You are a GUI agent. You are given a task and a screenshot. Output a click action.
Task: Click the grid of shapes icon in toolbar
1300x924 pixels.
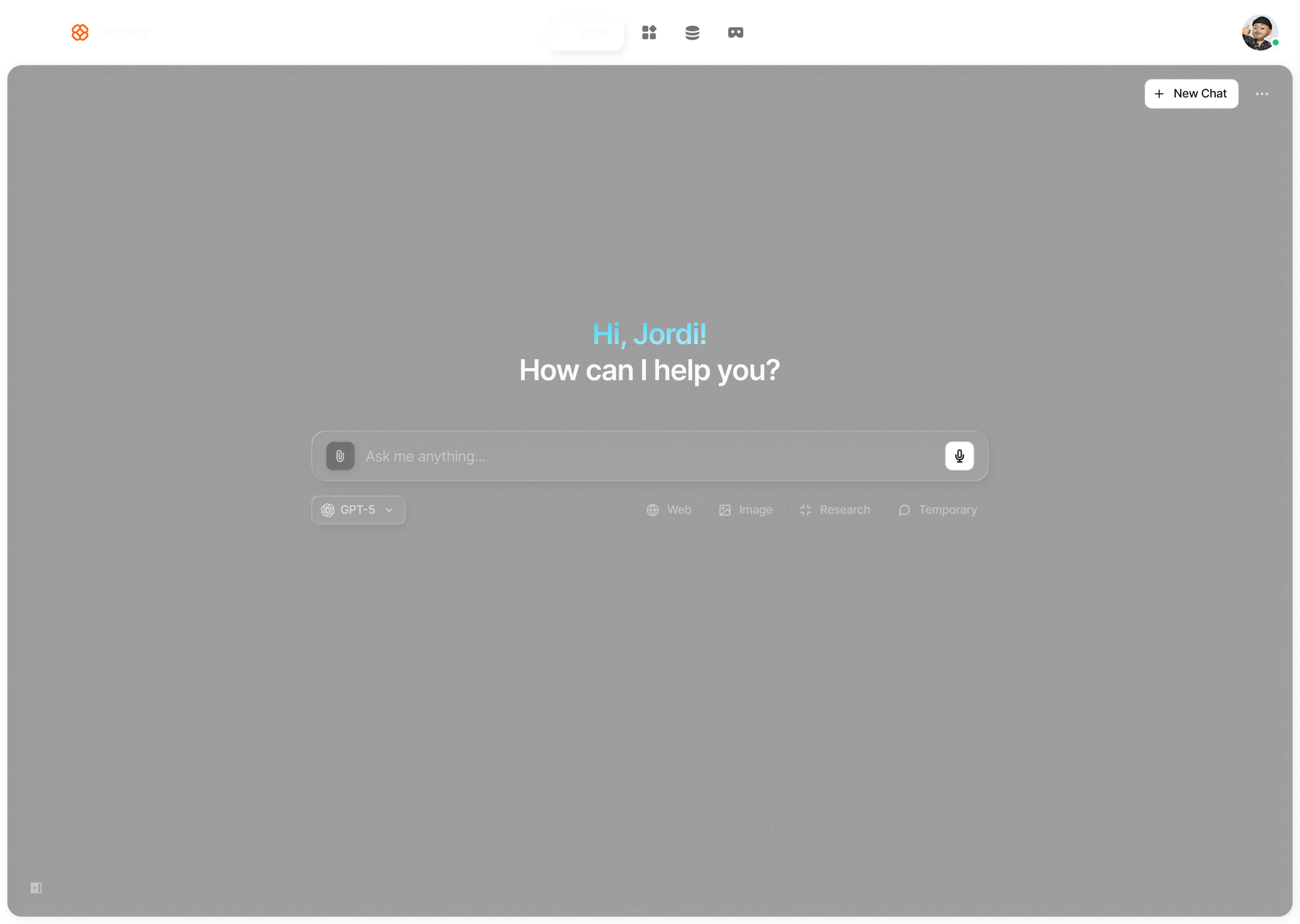point(650,32)
